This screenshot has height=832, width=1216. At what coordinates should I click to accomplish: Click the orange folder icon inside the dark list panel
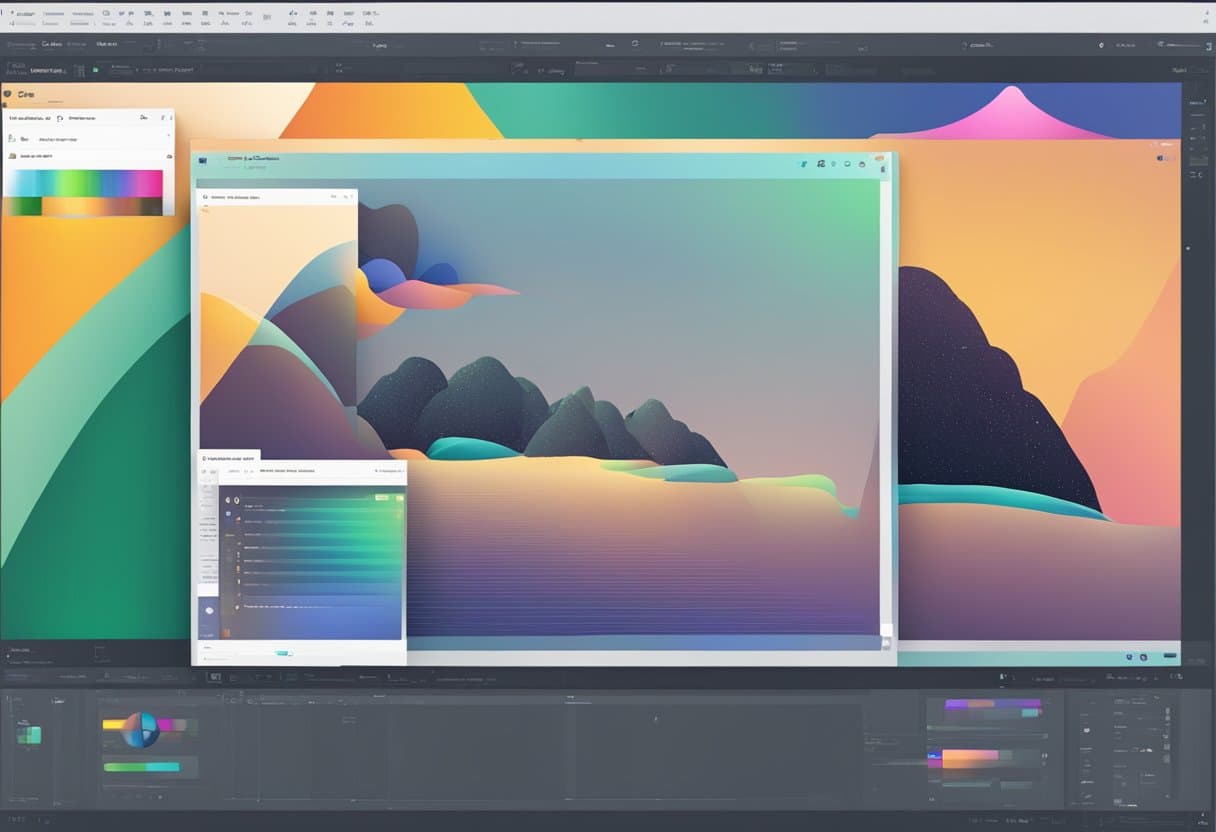point(238,520)
